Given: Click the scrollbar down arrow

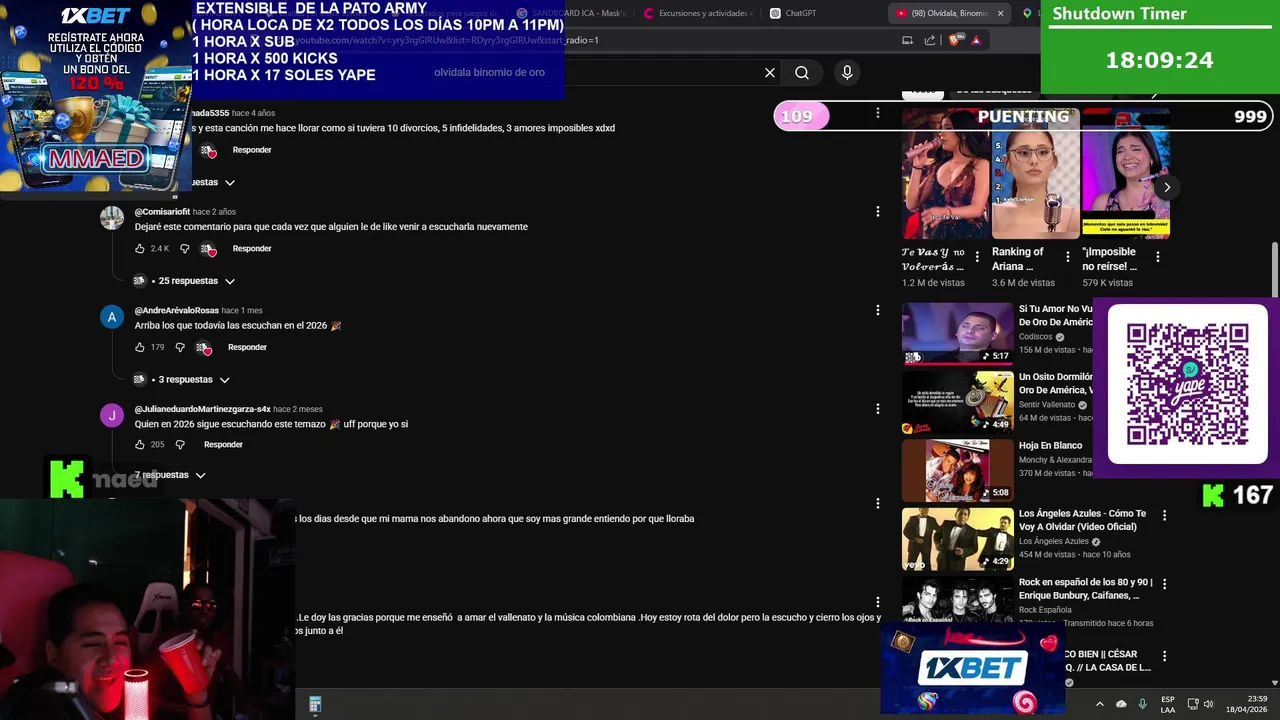Looking at the screenshot, I should pos(1274,682).
